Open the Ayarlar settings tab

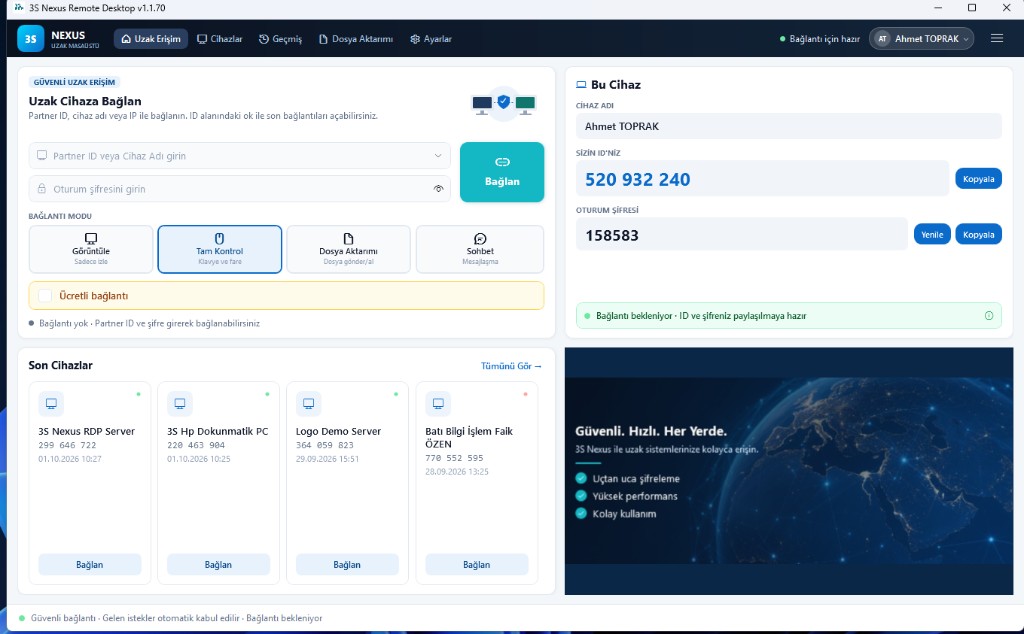point(431,39)
